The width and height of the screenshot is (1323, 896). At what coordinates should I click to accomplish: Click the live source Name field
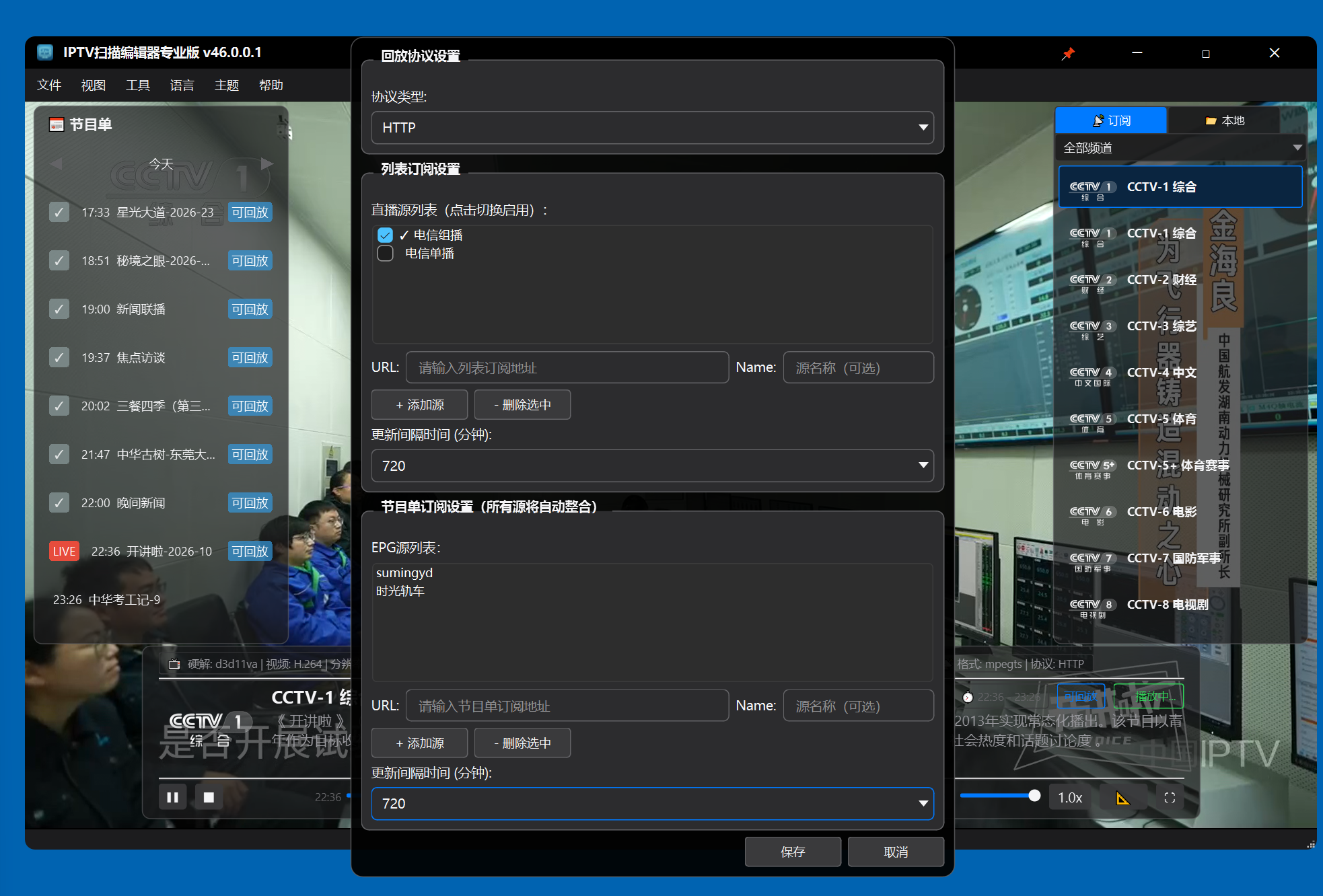(859, 368)
